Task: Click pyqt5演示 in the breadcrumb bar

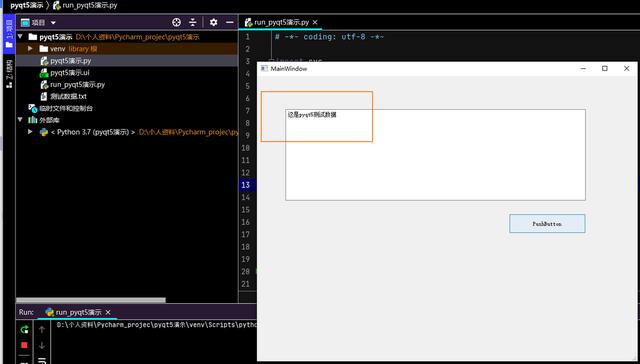Action: (27, 6)
